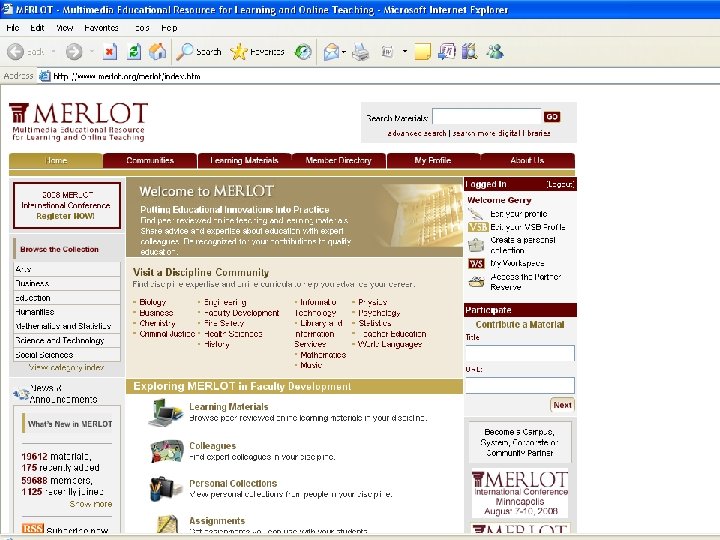Click the WS My Workspace icon
The height and width of the screenshot is (540, 720).
[x=476, y=264]
